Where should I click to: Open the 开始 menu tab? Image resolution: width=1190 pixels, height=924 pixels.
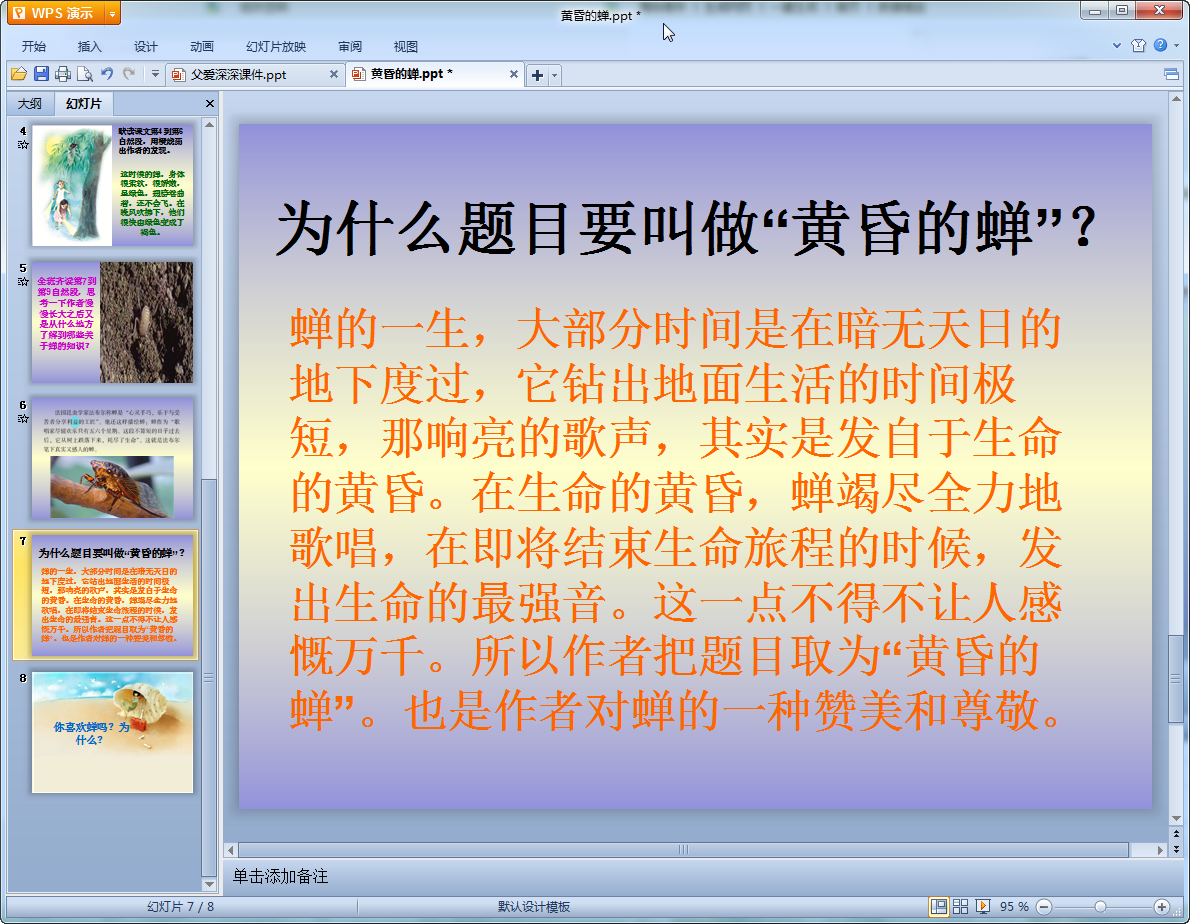tap(34, 46)
